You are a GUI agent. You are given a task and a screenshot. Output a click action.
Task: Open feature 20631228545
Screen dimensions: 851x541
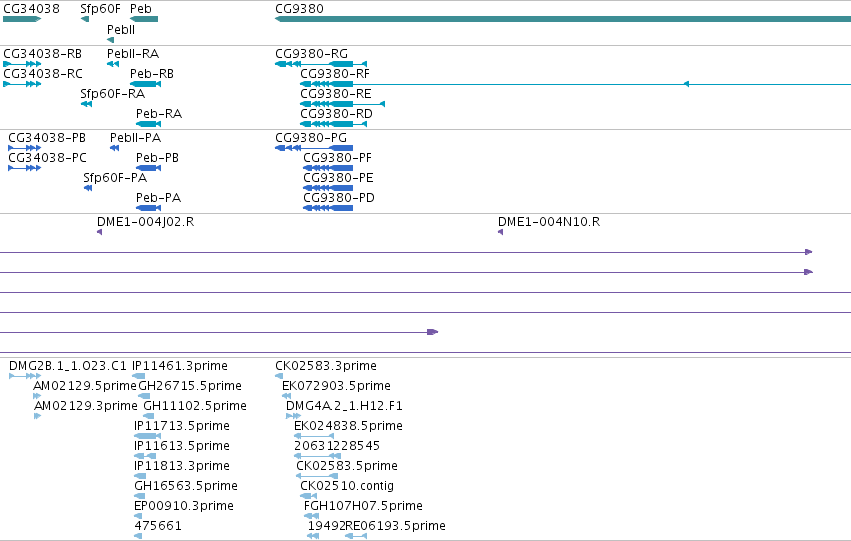337,446
